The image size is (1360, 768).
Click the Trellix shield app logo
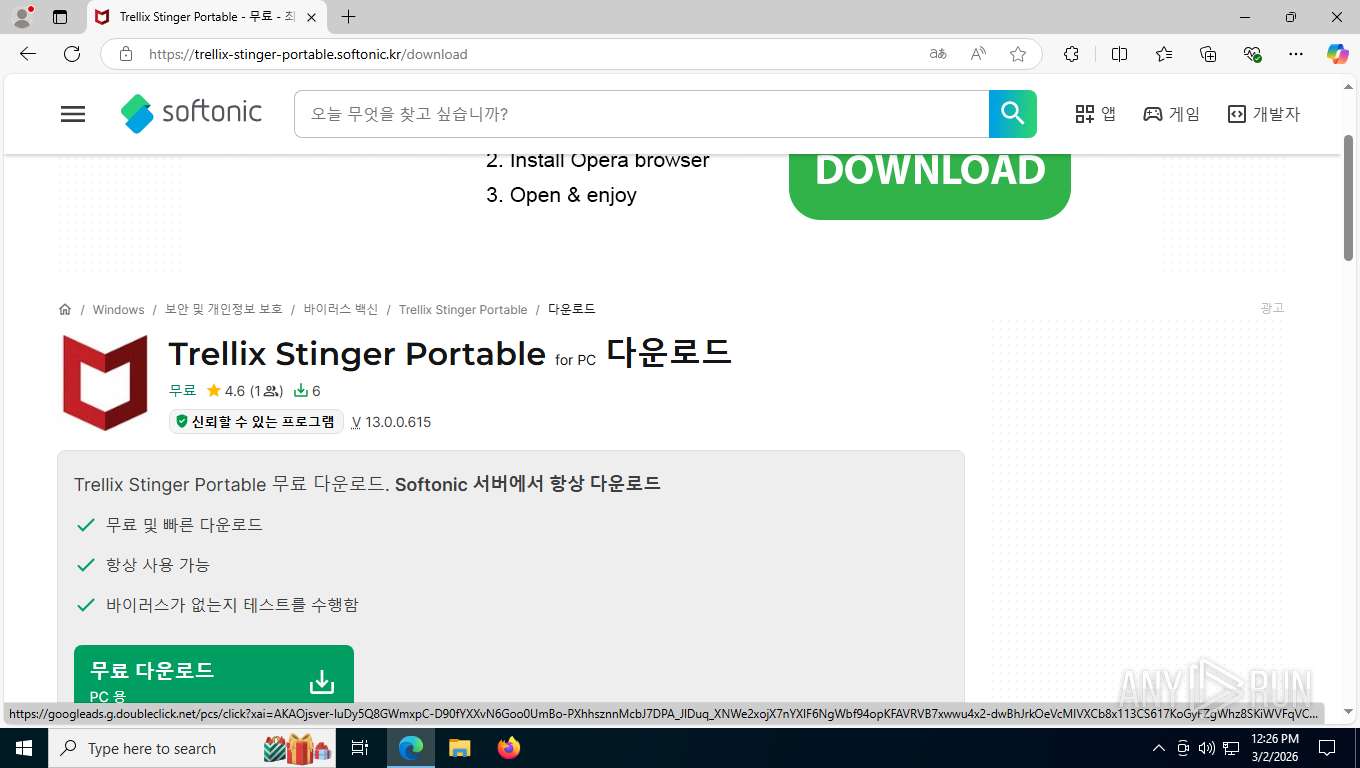[x=105, y=383]
